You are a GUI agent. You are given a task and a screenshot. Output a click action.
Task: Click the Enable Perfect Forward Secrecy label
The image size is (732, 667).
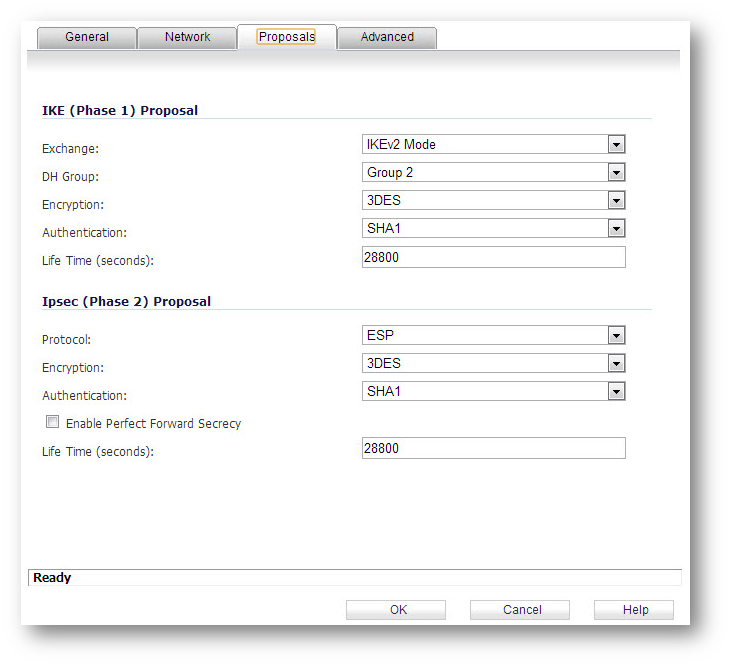click(x=154, y=423)
